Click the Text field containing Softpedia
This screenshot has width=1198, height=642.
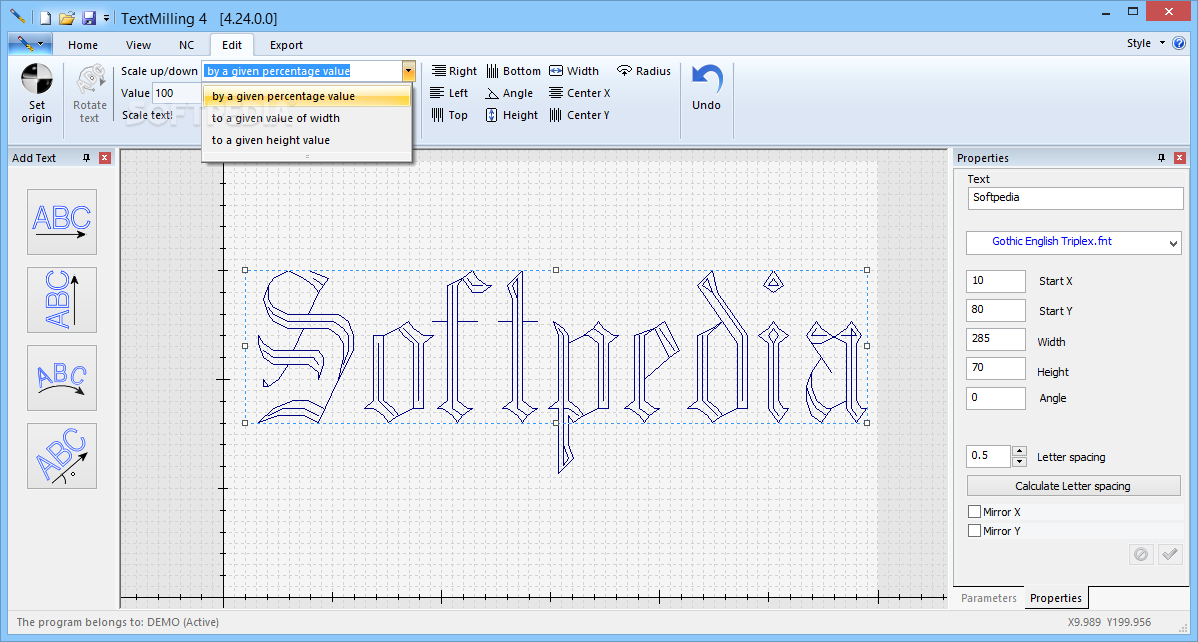point(1075,198)
